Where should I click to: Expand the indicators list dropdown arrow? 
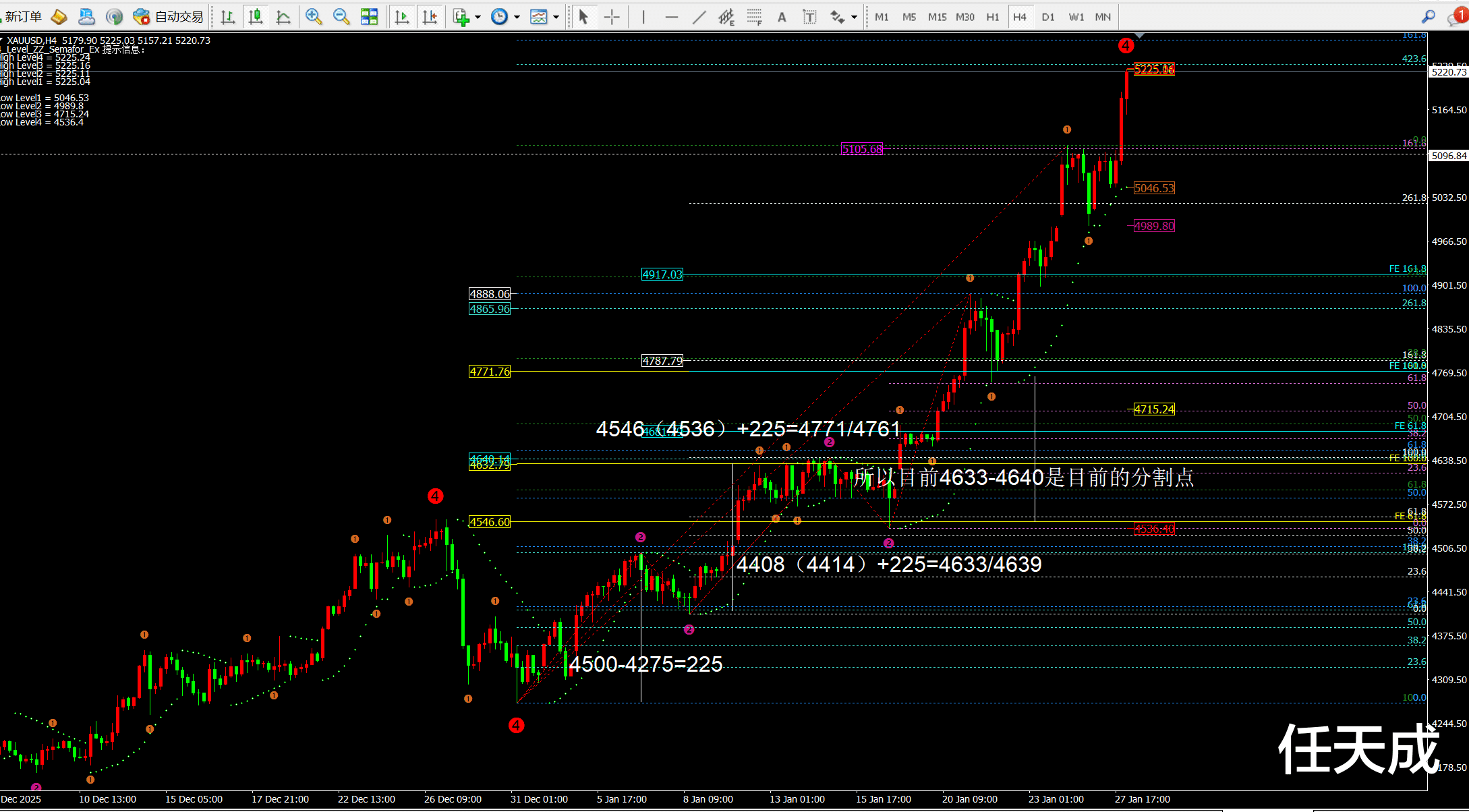click(x=478, y=17)
